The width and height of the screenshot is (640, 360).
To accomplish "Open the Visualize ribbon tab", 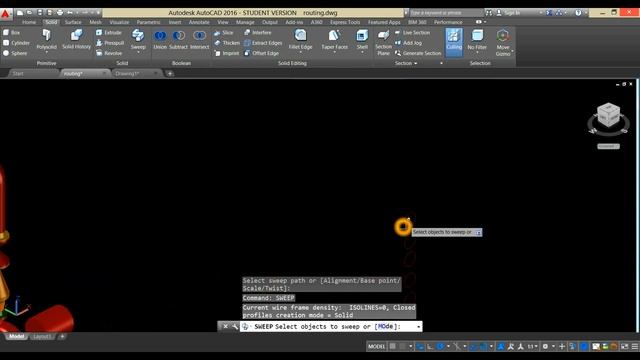I will point(119,22).
